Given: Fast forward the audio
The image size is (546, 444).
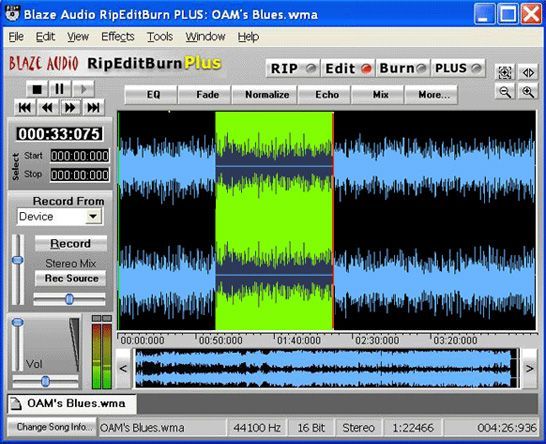Looking at the screenshot, I should [70, 108].
